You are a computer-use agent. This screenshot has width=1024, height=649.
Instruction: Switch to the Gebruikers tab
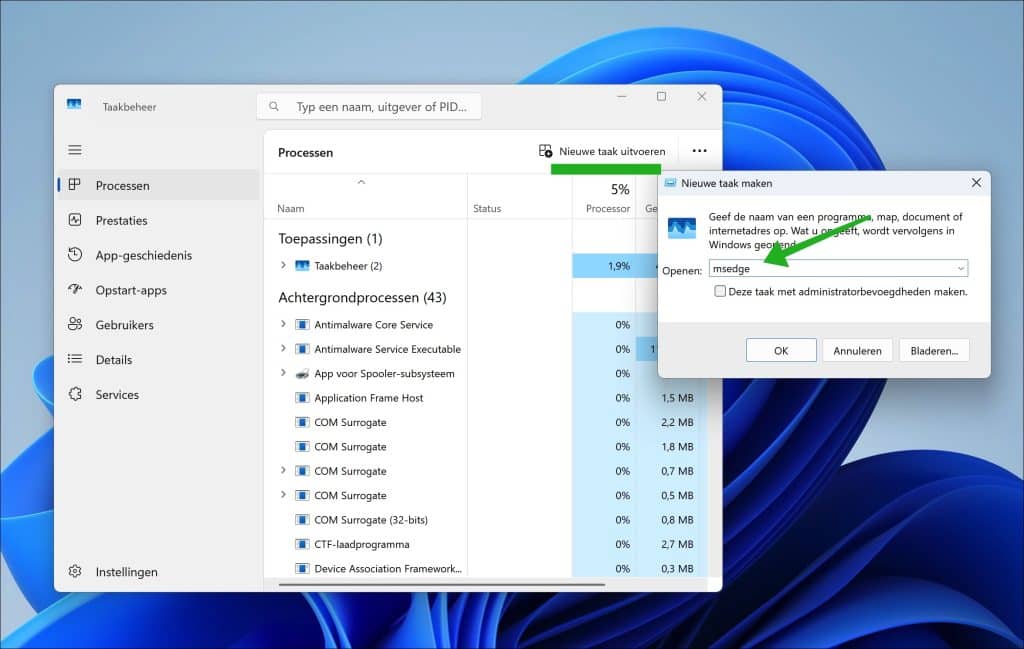[159, 324]
